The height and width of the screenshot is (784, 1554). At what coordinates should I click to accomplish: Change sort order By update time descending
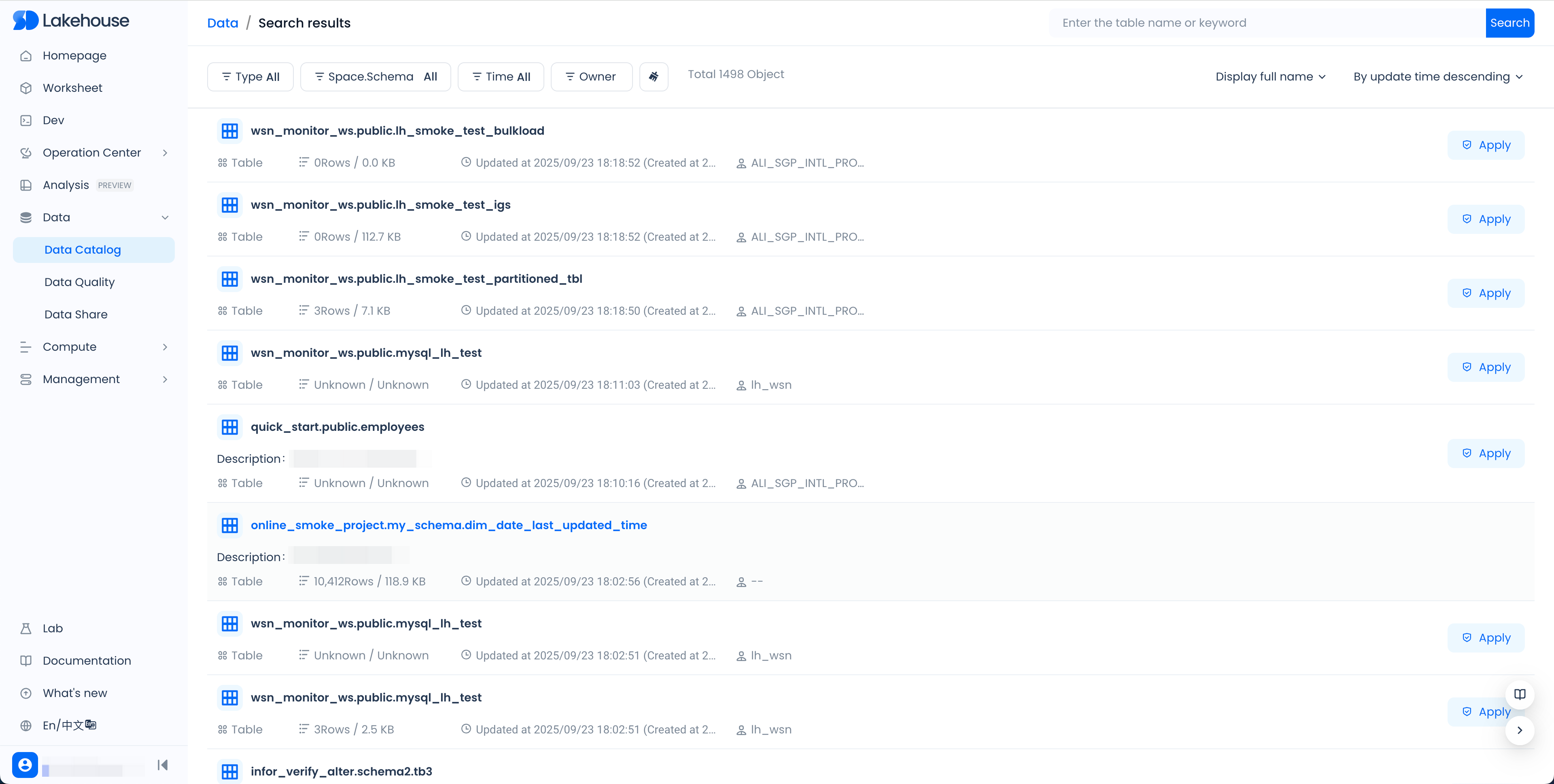(x=1437, y=76)
